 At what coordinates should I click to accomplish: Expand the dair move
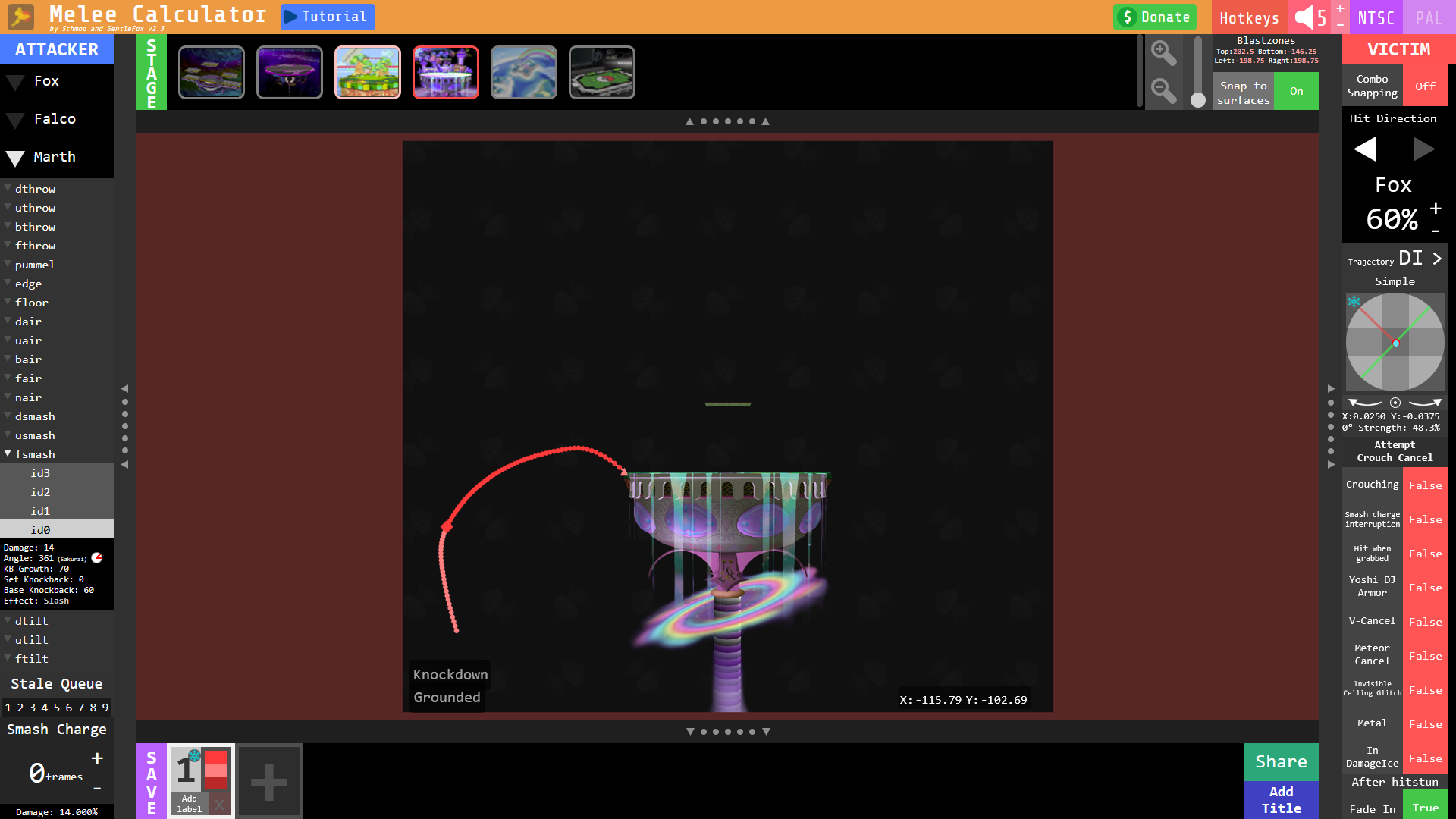(x=8, y=320)
